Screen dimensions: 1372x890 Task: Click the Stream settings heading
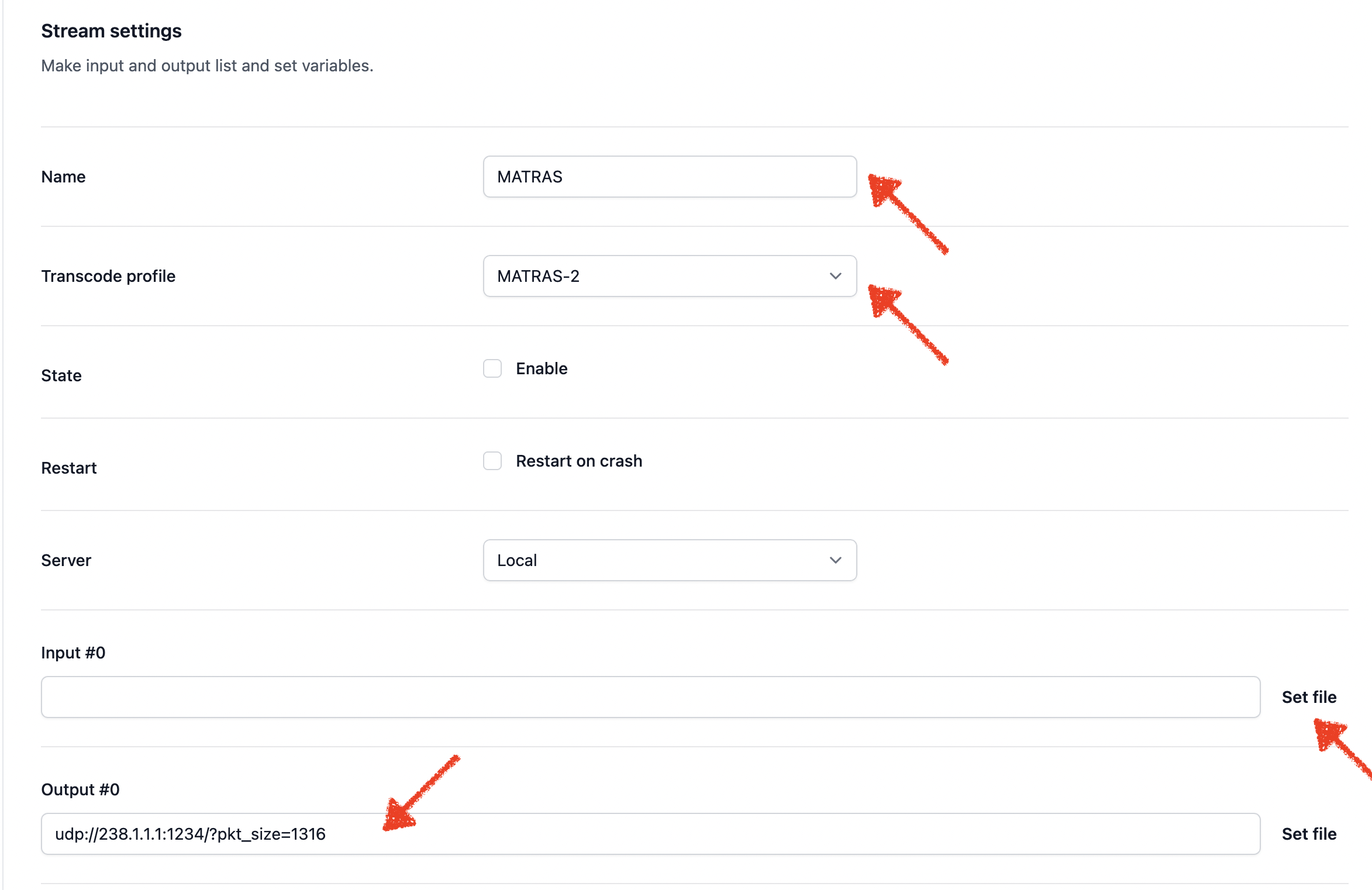tap(111, 31)
